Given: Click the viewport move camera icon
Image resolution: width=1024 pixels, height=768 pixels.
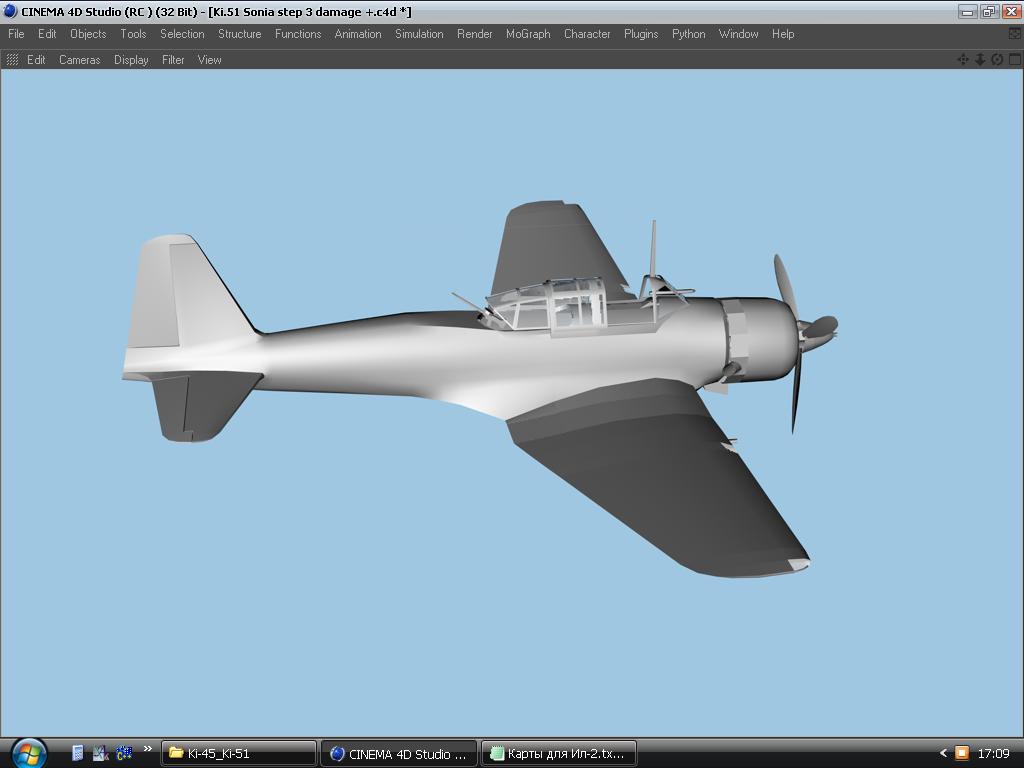Looking at the screenshot, I should point(963,60).
